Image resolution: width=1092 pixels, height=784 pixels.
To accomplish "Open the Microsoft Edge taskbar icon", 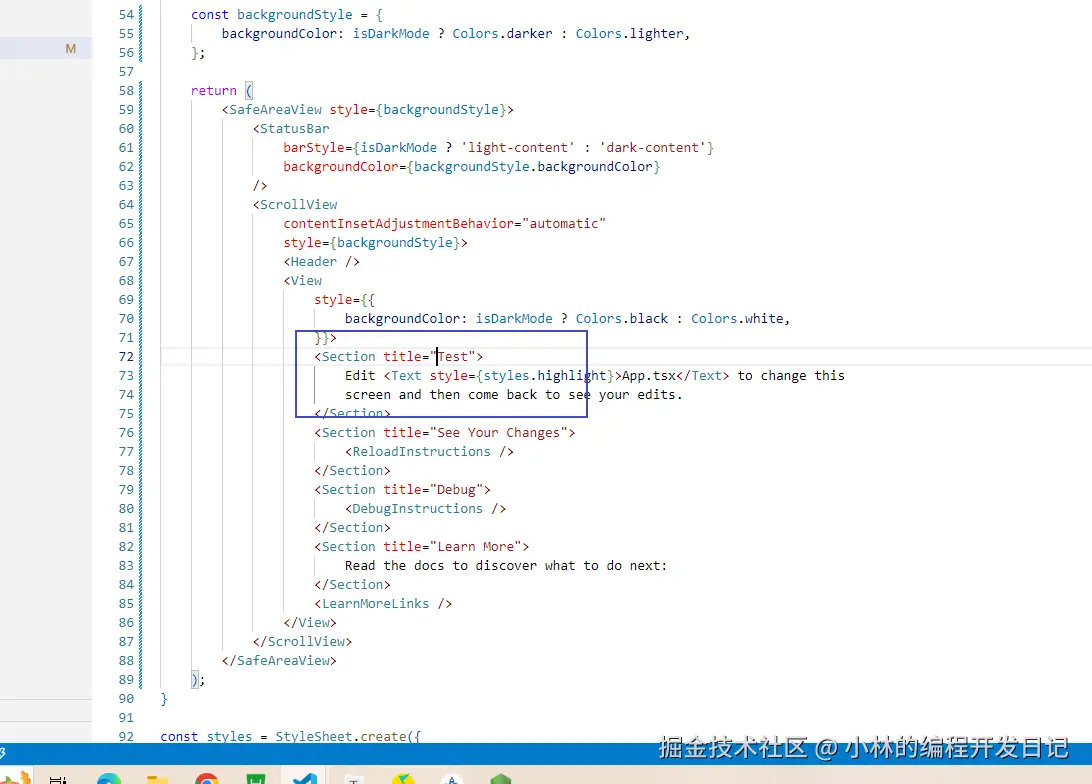I will (109, 778).
